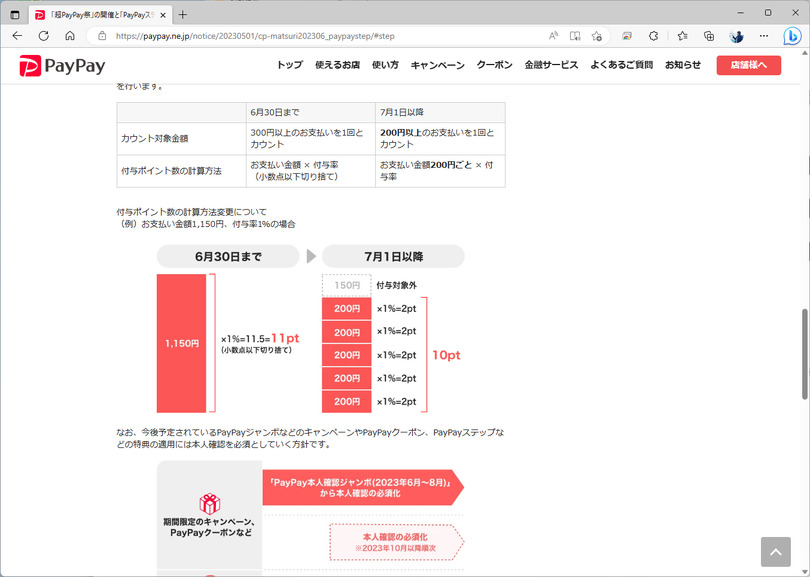Open Edge Settings and more menu
Viewport: 810px width, 577px height.
(x=764, y=36)
